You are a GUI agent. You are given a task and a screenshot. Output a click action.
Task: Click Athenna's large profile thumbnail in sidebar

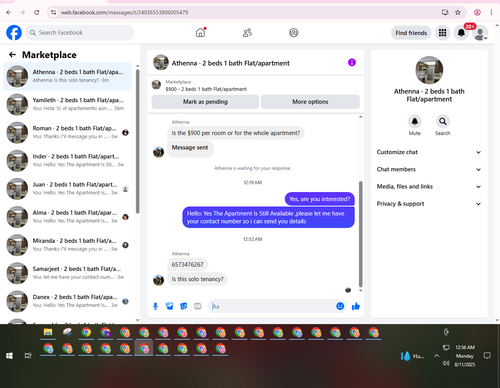(x=429, y=70)
